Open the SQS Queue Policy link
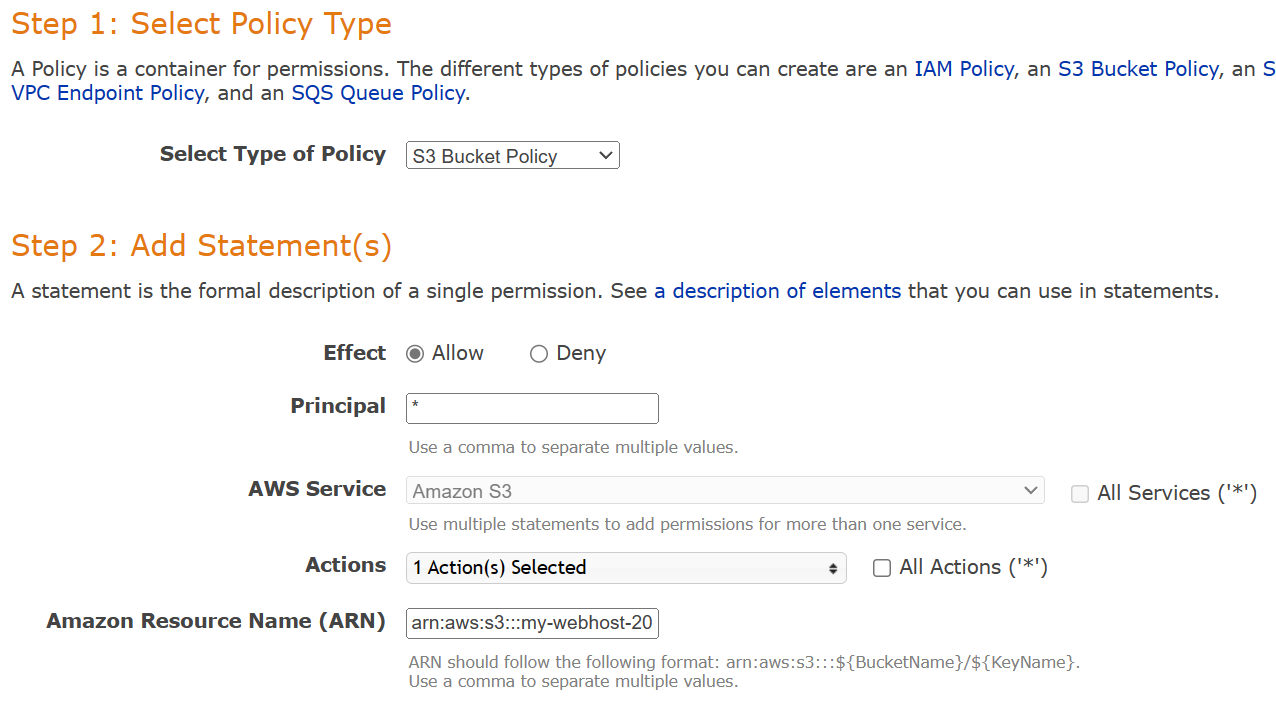Viewport: 1276px width, 703px height. [378, 93]
